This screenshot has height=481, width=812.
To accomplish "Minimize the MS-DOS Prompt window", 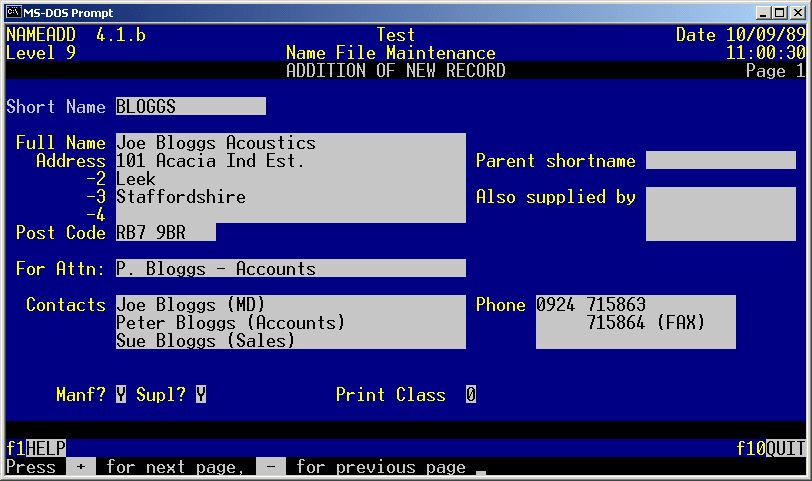I will (x=764, y=13).
